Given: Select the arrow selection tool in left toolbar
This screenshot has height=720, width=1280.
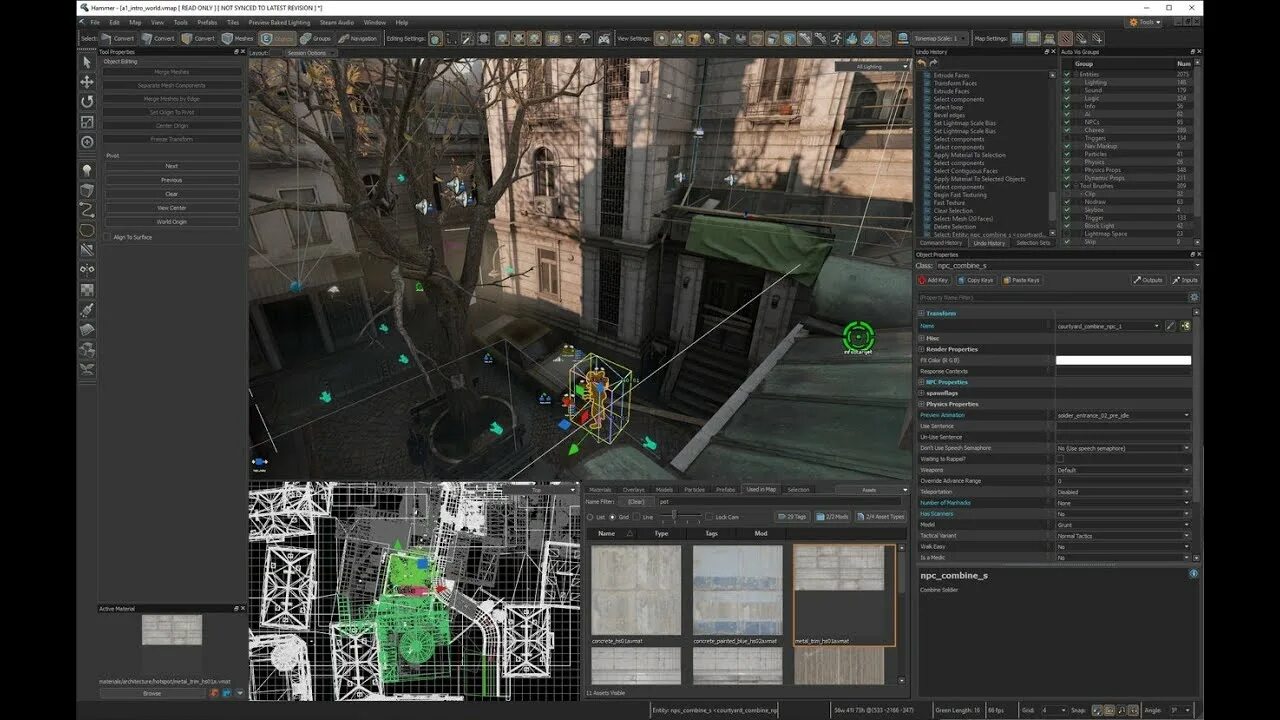Looking at the screenshot, I should pos(87,62).
